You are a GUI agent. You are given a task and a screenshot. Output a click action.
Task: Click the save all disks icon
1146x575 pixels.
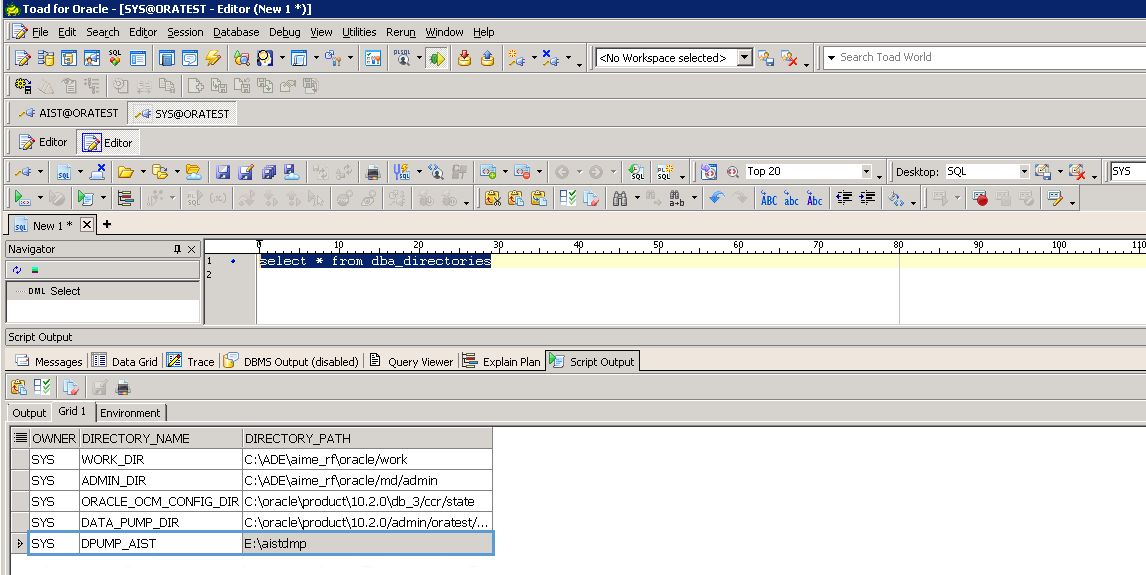269,172
